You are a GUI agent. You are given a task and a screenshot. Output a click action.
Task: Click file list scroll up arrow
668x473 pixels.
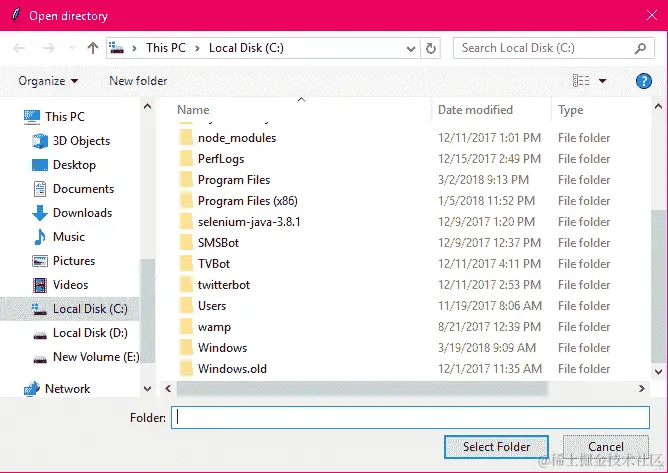(658, 106)
